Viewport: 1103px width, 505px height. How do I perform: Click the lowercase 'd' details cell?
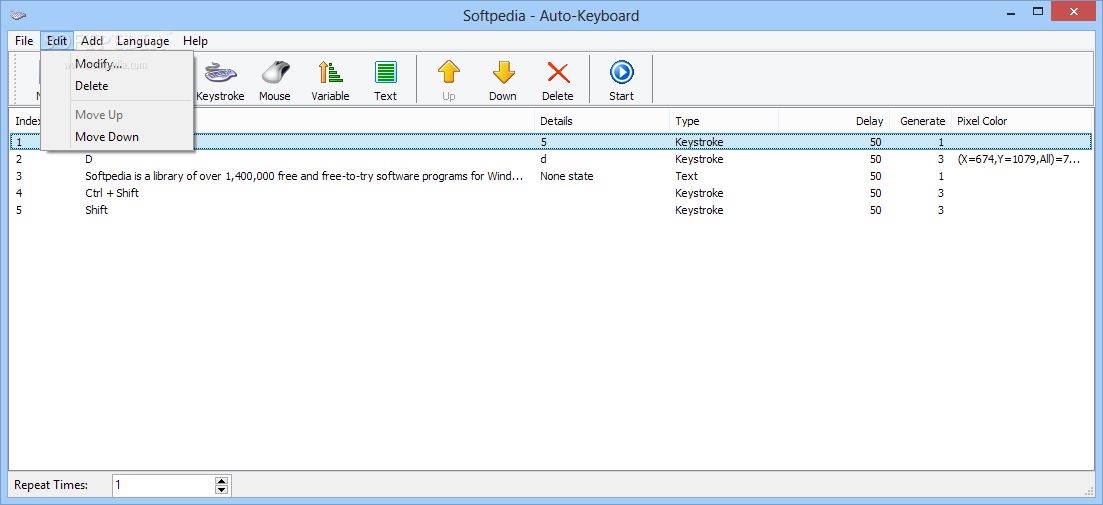click(544, 159)
